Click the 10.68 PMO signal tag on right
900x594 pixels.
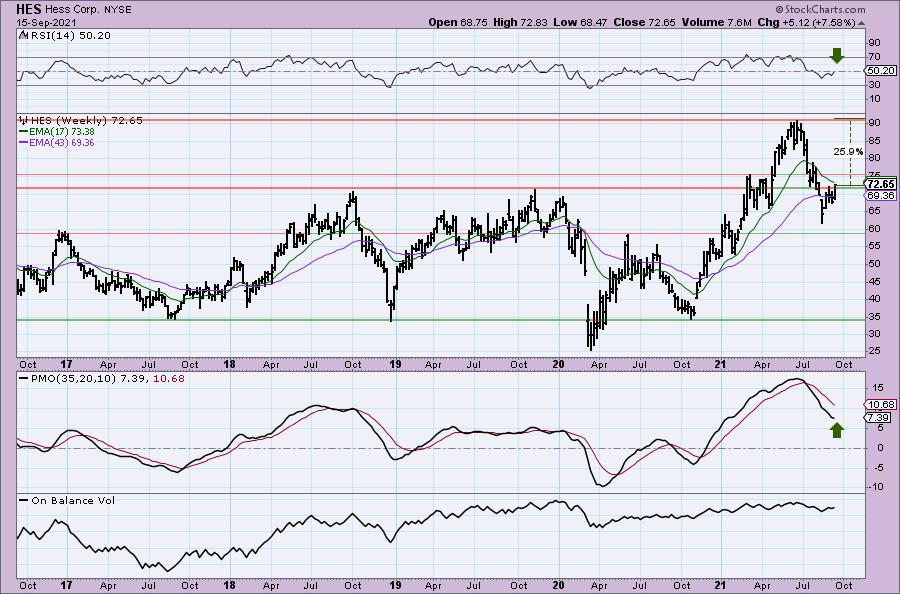pos(881,405)
